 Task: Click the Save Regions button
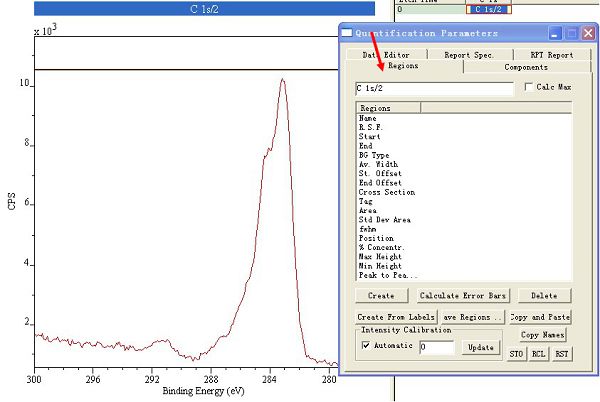471,317
